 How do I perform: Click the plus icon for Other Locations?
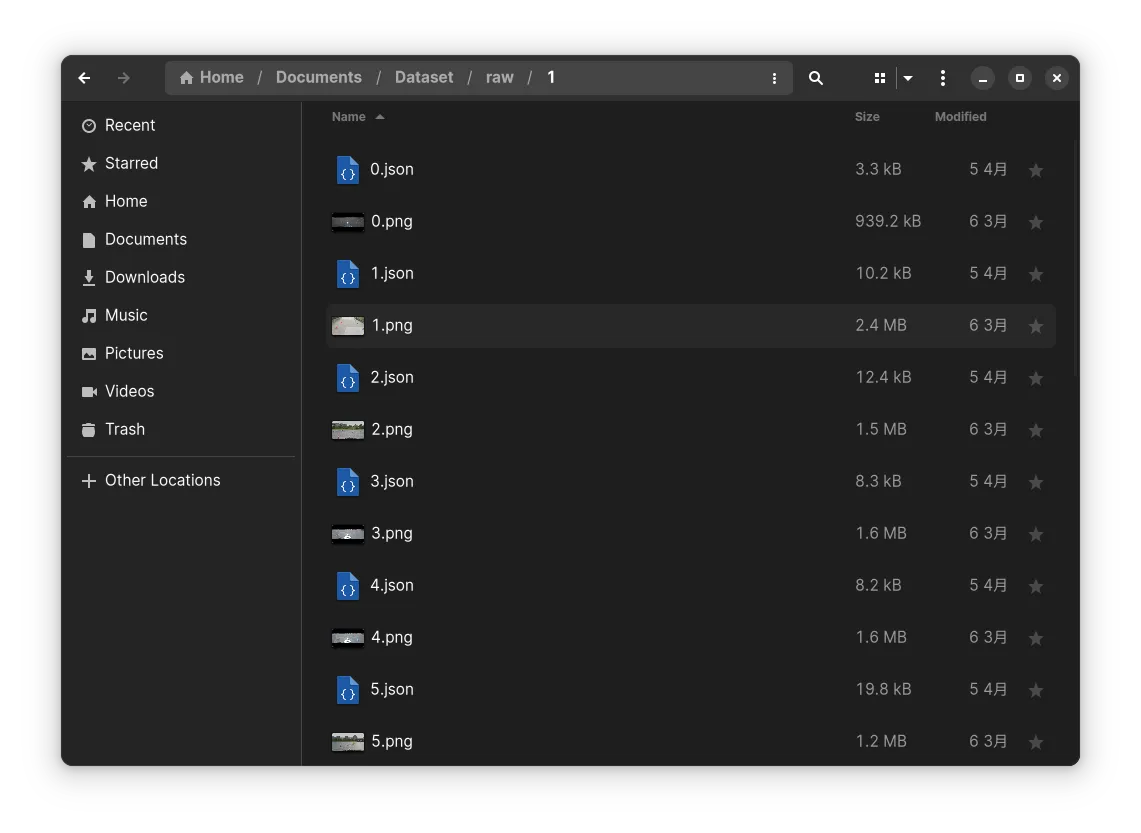[89, 481]
